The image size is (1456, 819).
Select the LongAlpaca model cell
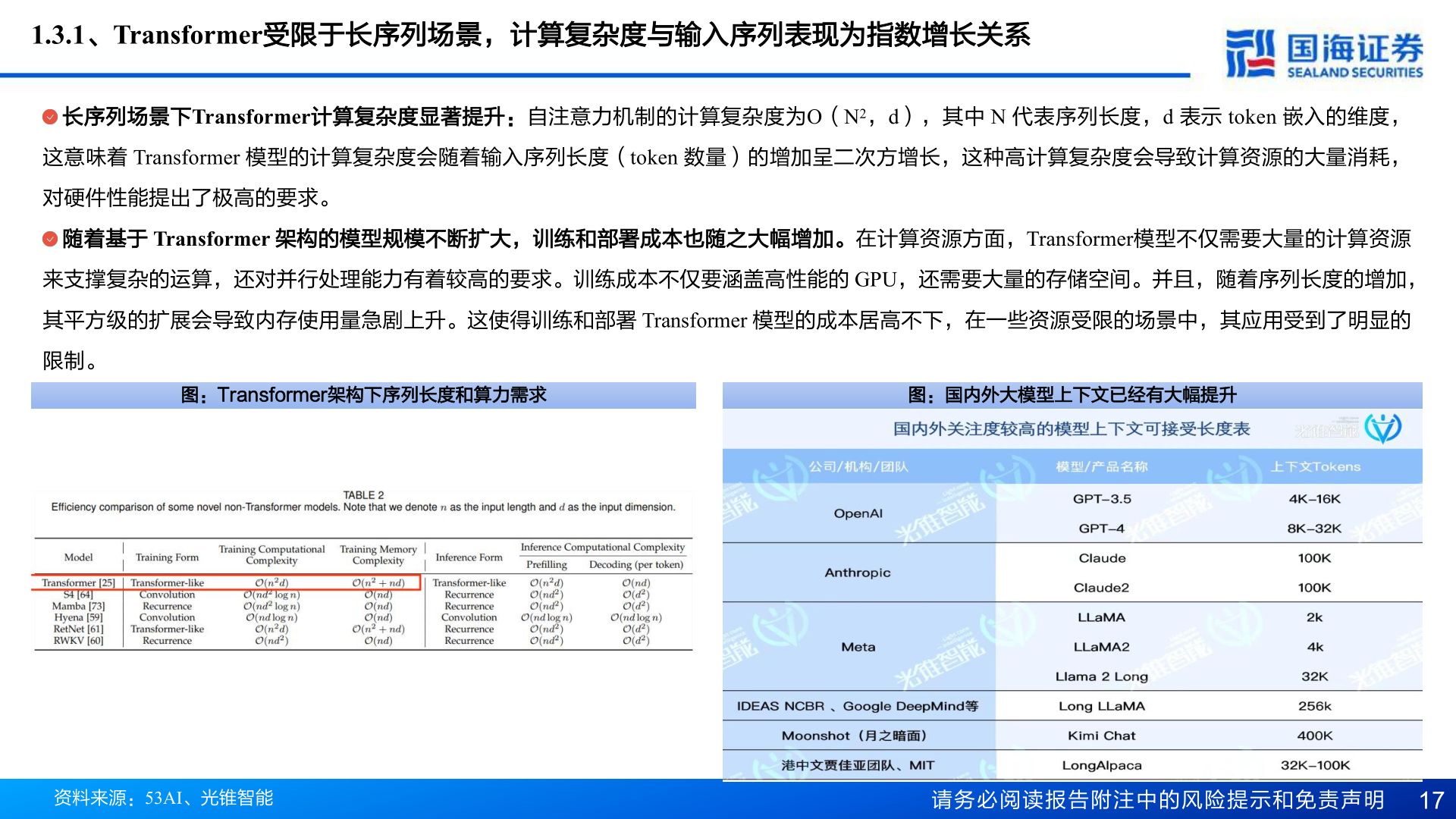(1102, 765)
